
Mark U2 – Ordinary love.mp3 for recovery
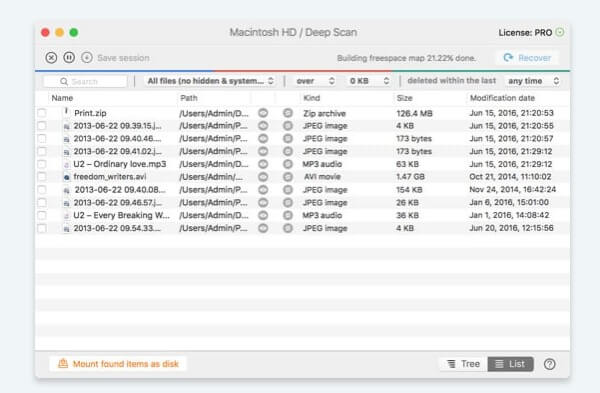click(42, 164)
